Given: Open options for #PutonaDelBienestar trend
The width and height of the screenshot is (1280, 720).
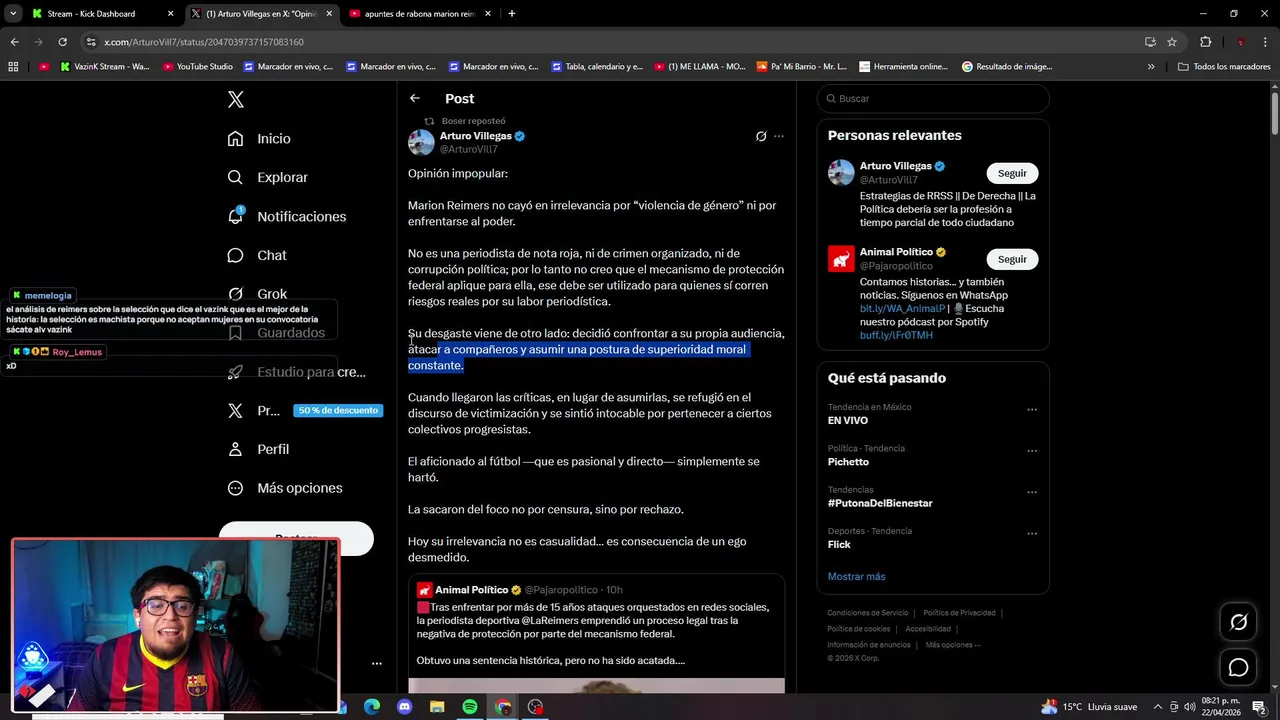Looking at the screenshot, I should point(1032,492).
